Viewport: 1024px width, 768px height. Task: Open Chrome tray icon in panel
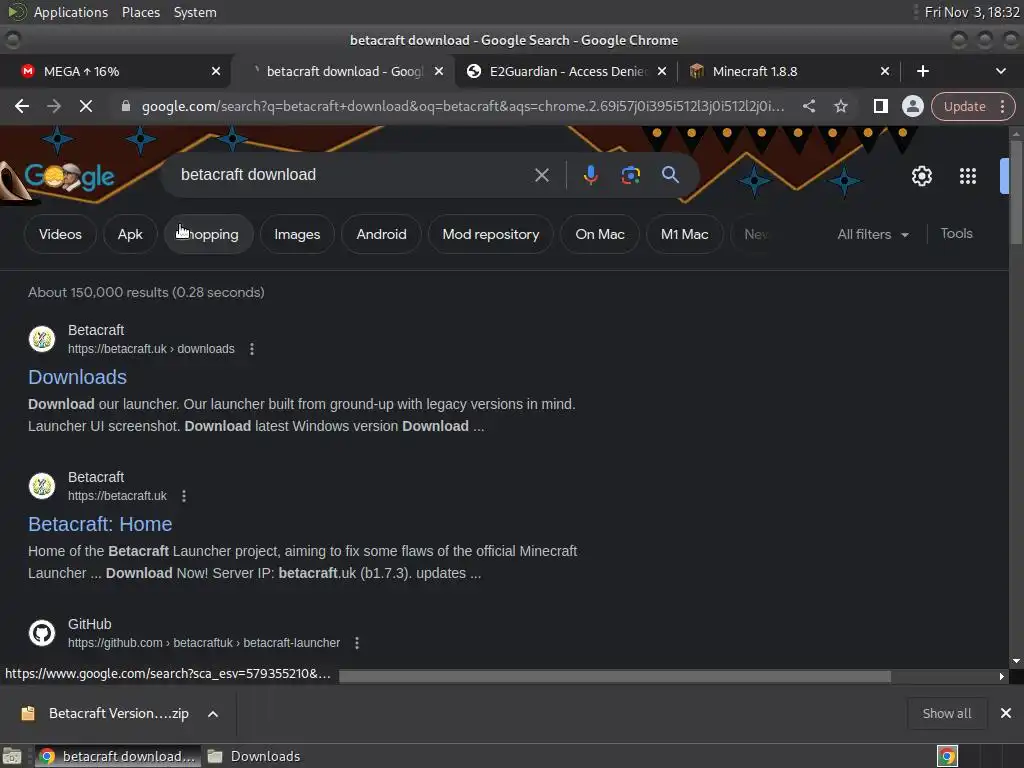click(x=947, y=756)
